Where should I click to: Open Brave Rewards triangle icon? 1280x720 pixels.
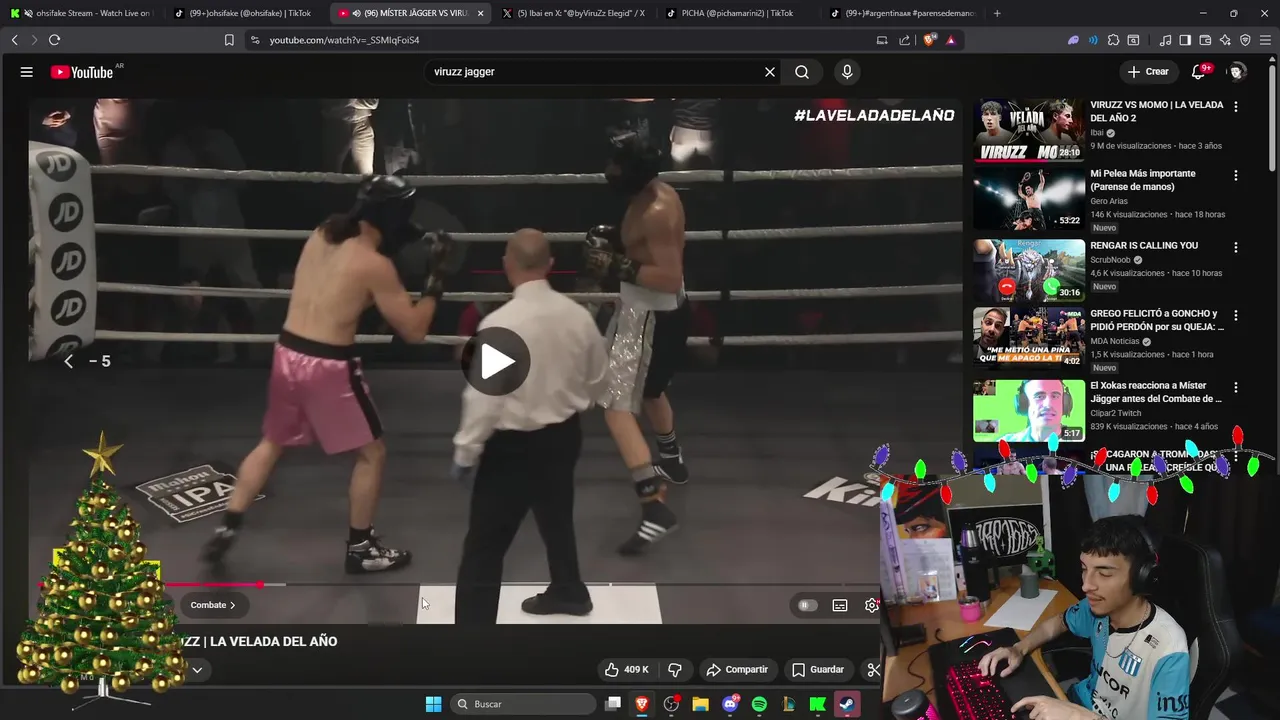950,40
